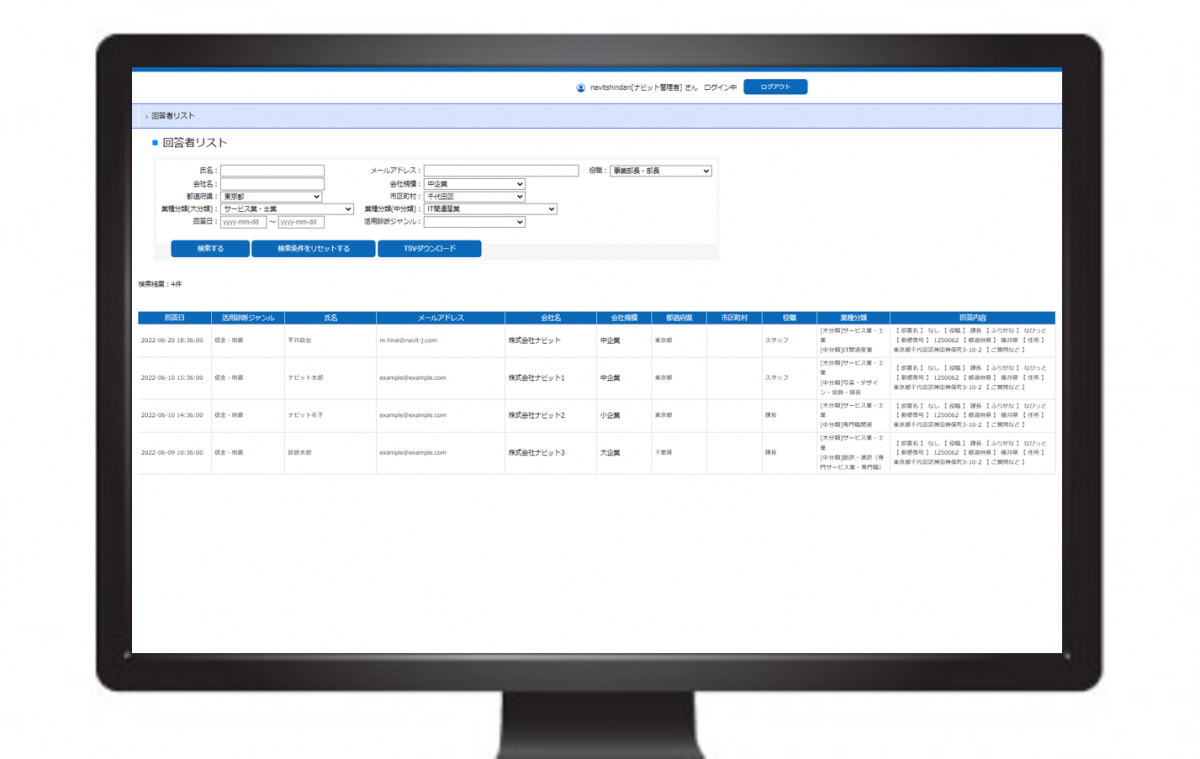Click 検索条件をリセットする button
The height and width of the screenshot is (759, 1200).
(x=313, y=249)
